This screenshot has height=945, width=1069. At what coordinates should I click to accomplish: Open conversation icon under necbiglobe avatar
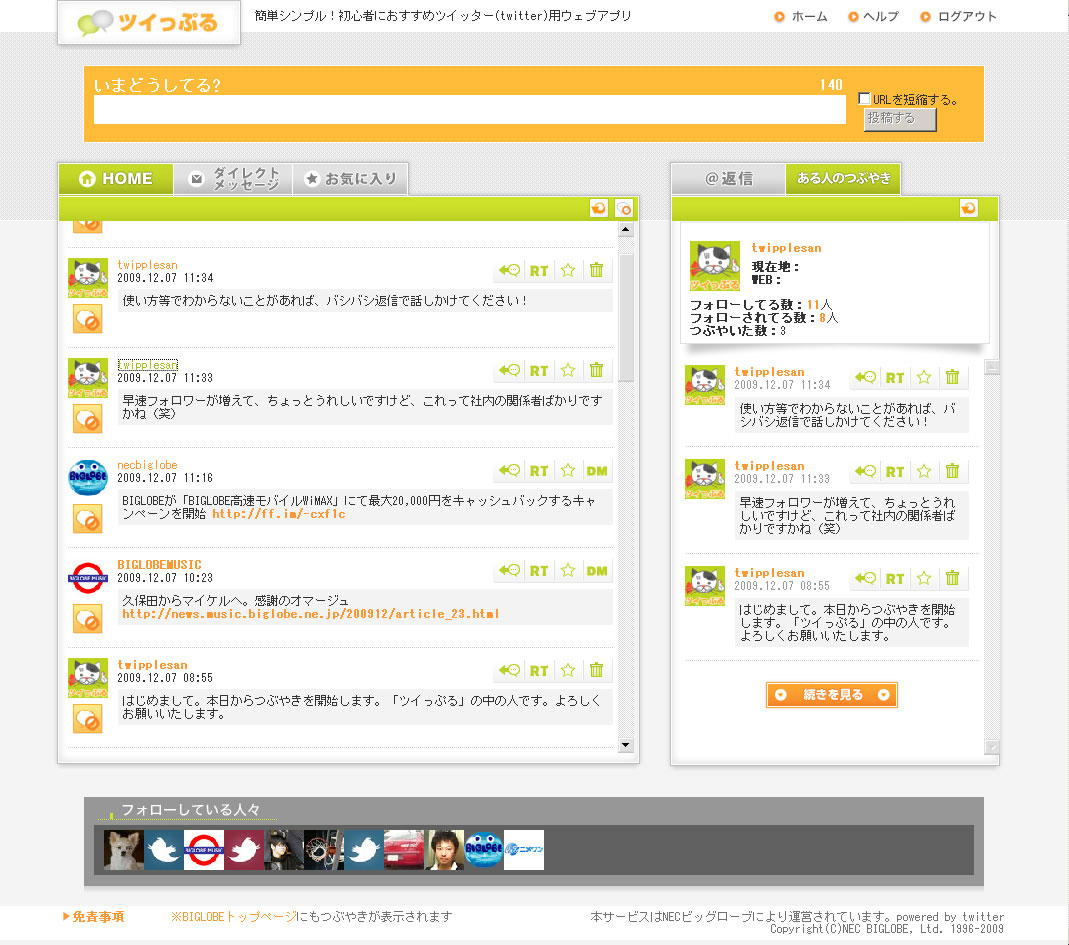click(88, 520)
